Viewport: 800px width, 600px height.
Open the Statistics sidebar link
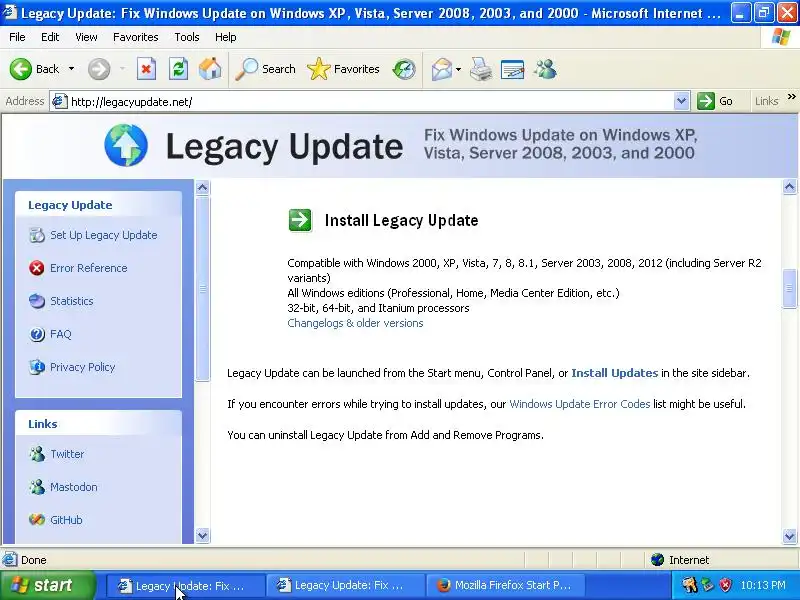[71, 301]
